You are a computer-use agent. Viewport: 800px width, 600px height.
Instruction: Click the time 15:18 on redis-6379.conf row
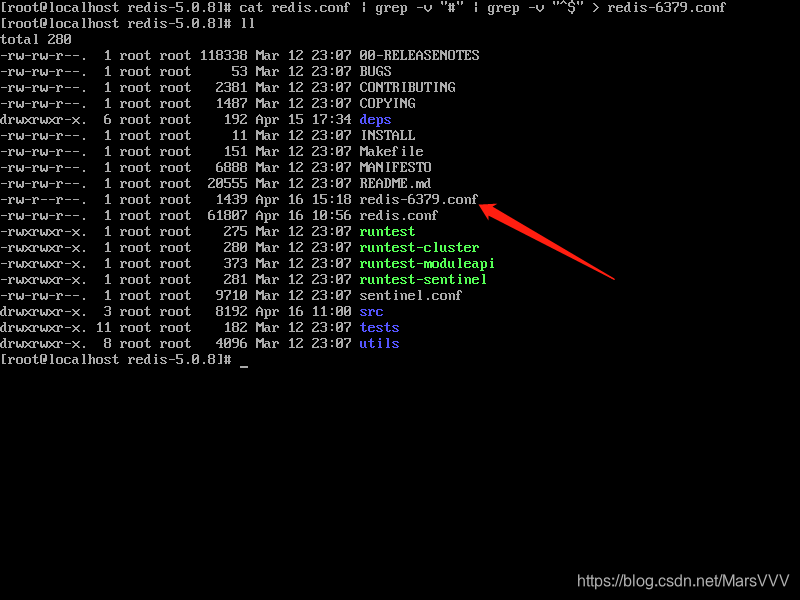pos(331,199)
